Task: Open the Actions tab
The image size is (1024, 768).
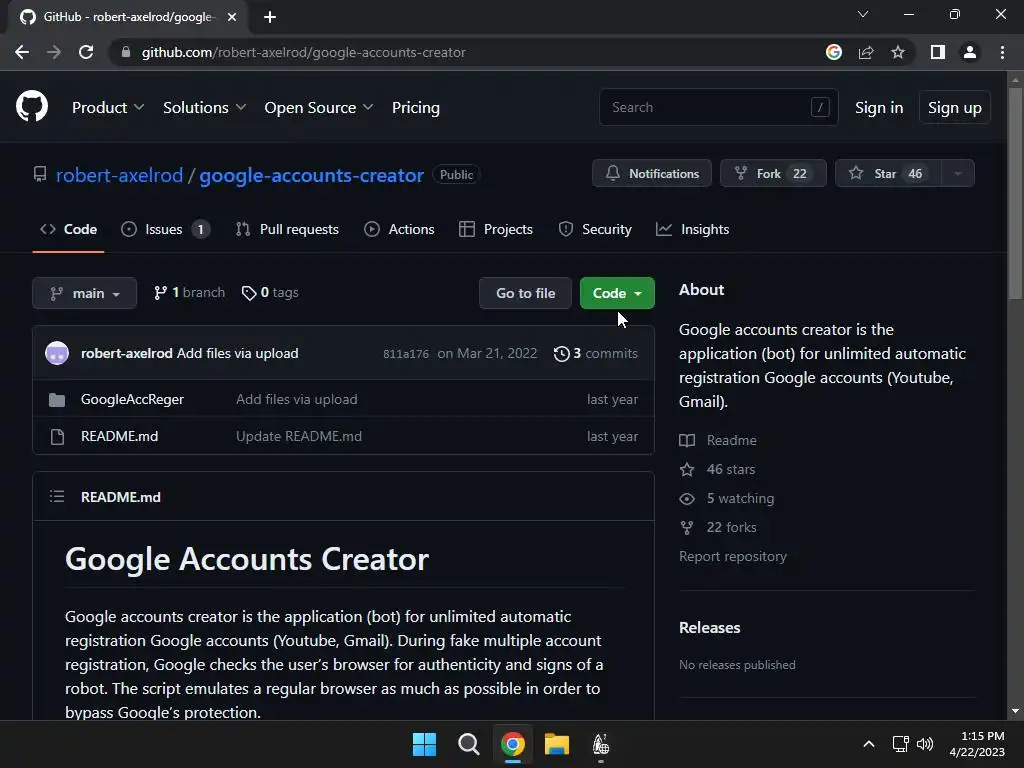Action: pyautogui.click(x=399, y=229)
